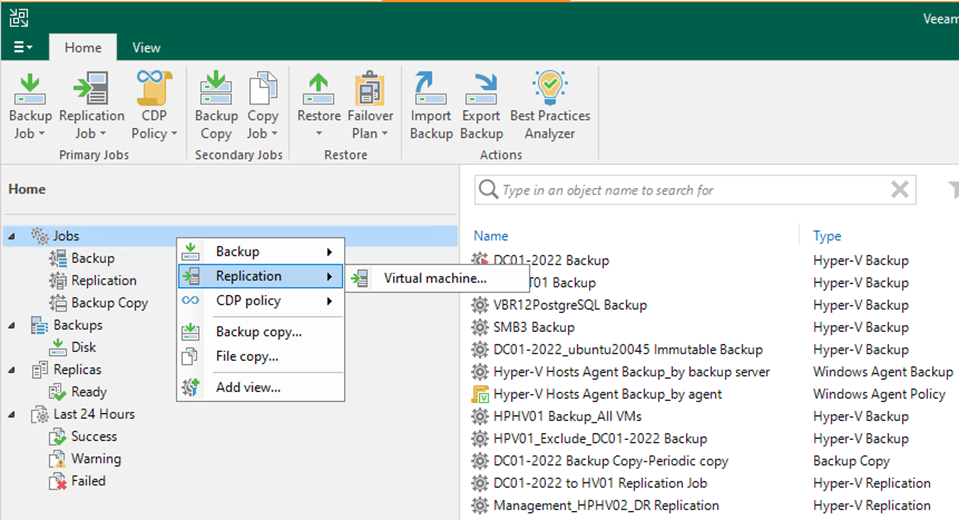This screenshot has width=959, height=520.
Task: Open the Failover Plan dropdown arrow
Action: [385, 134]
